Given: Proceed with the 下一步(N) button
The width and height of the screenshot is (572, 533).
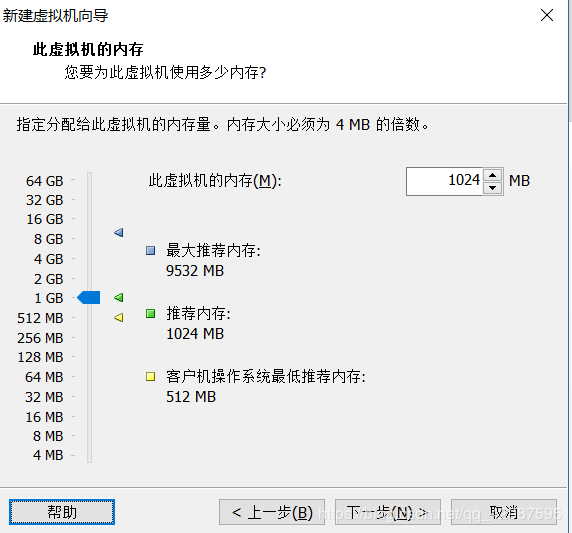Looking at the screenshot, I should tap(388, 512).
